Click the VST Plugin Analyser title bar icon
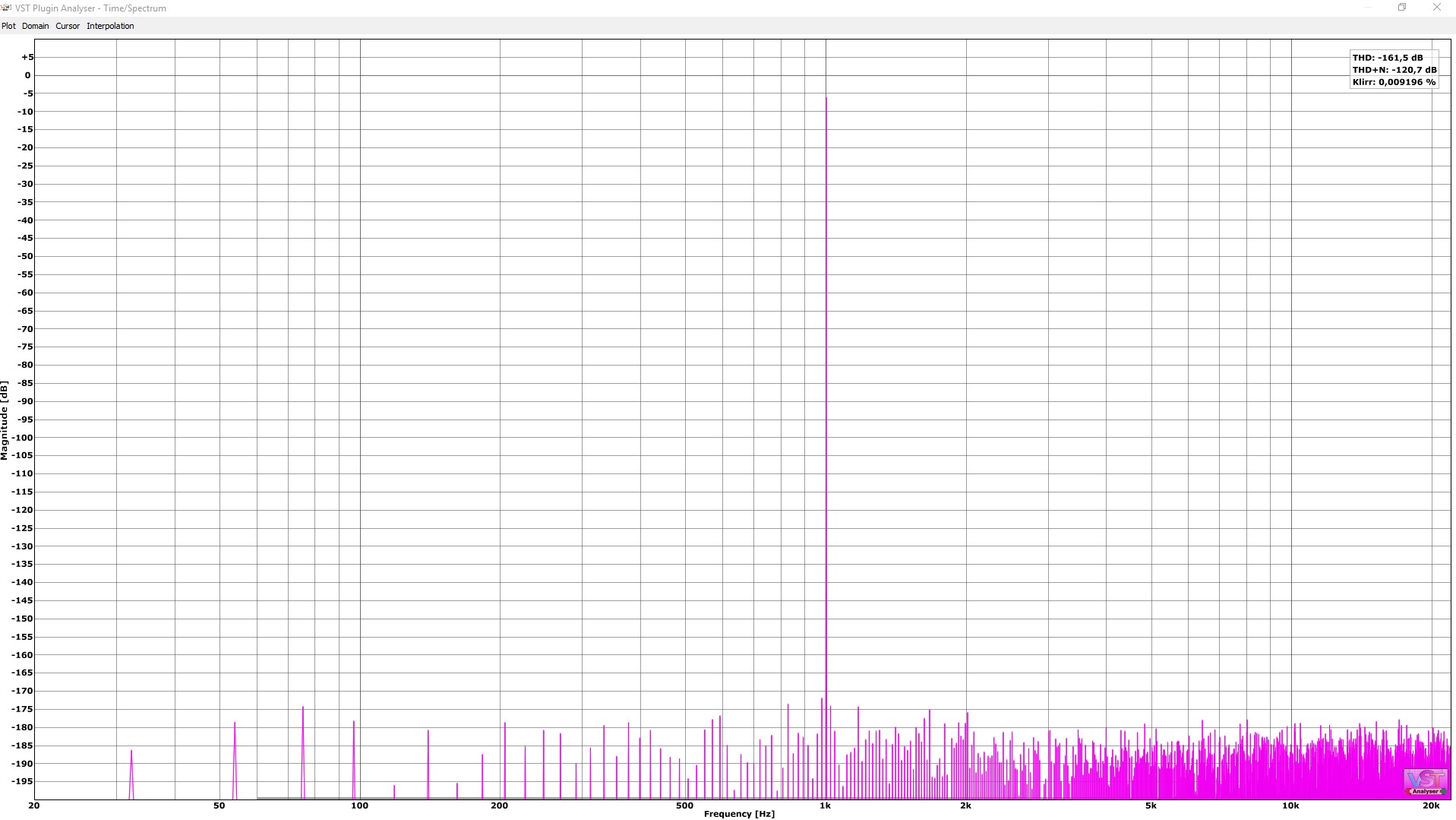1456x820 pixels. coord(6,8)
